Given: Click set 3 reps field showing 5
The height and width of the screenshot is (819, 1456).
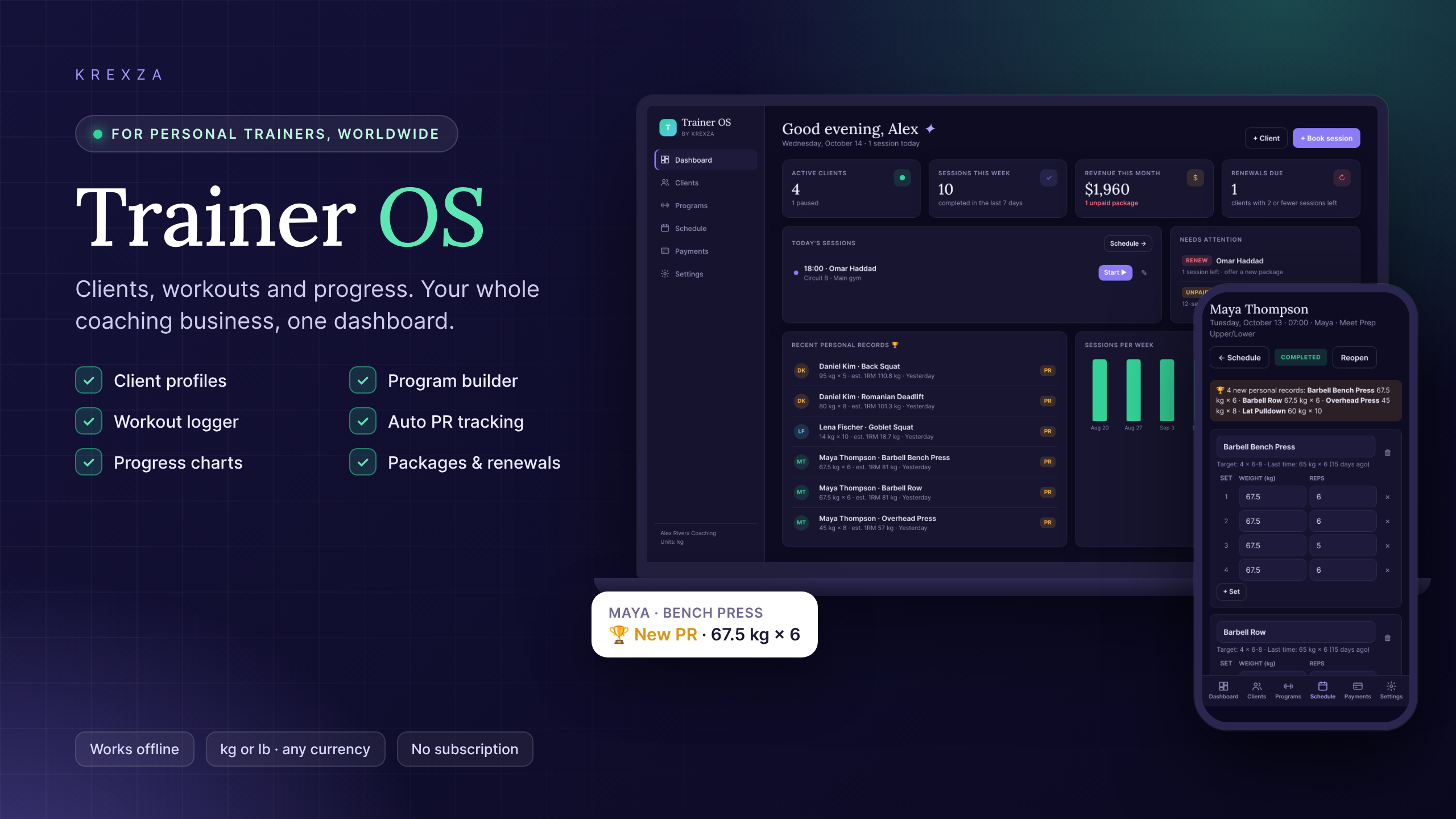Looking at the screenshot, I should pyautogui.click(x=1343, y=545).
